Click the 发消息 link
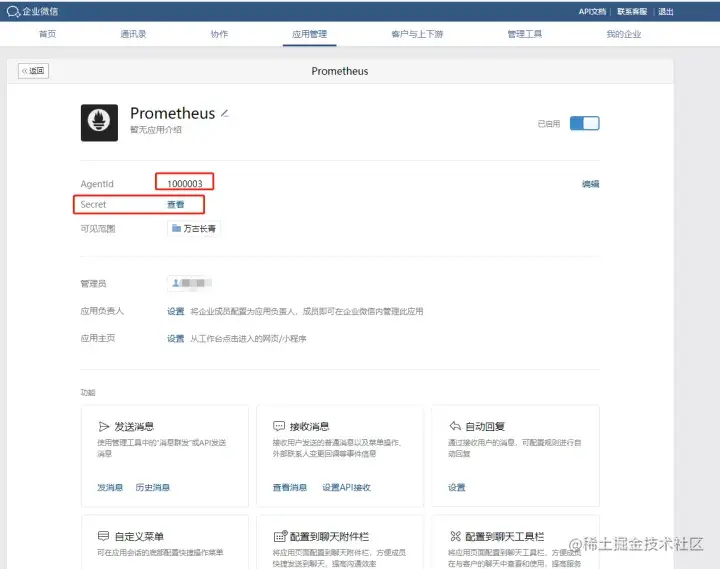The height and width of the screenshot is (569, 720). pyautogui.click(x=110, y=487)
